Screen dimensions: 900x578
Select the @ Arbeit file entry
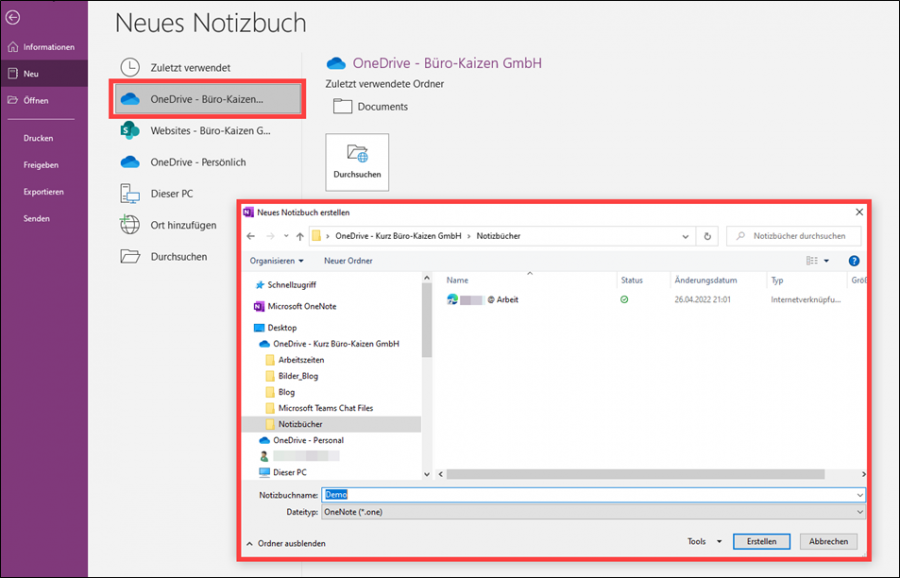point(483,300)
